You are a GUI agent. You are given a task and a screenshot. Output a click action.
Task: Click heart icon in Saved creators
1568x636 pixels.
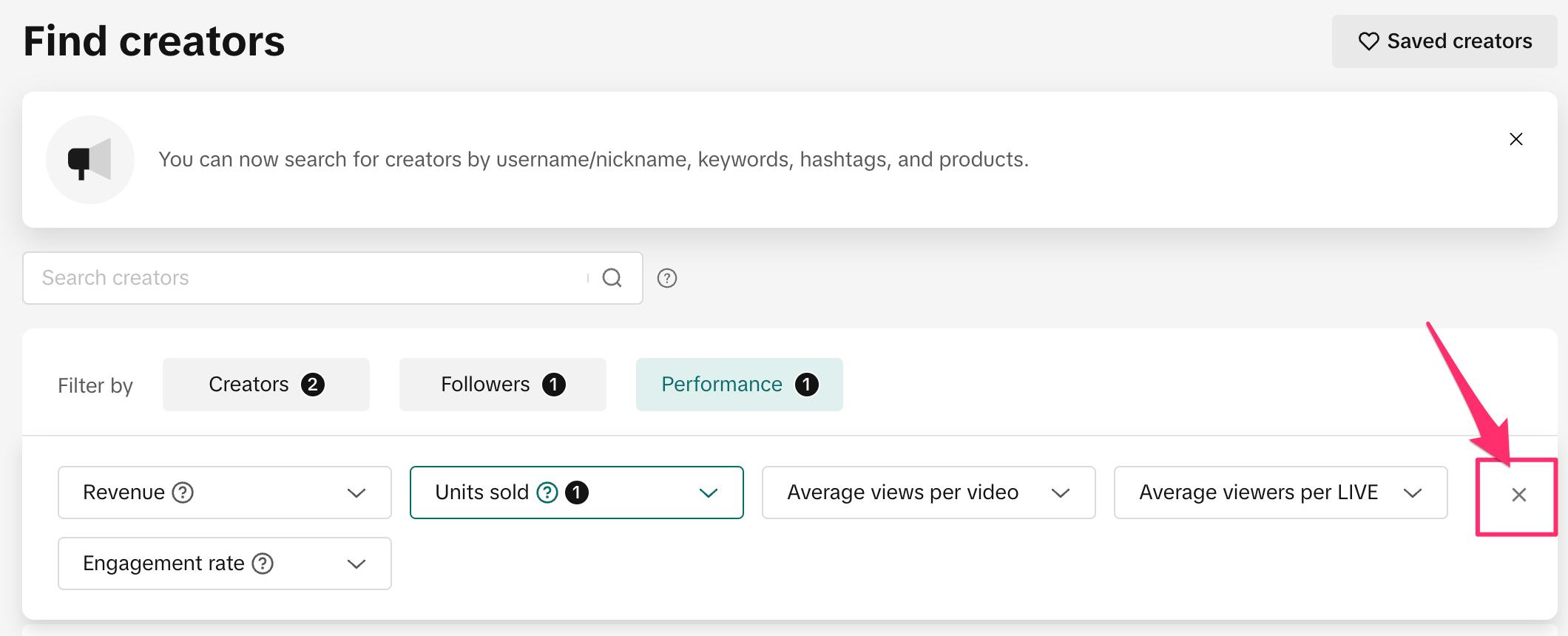click(1368, 41)
